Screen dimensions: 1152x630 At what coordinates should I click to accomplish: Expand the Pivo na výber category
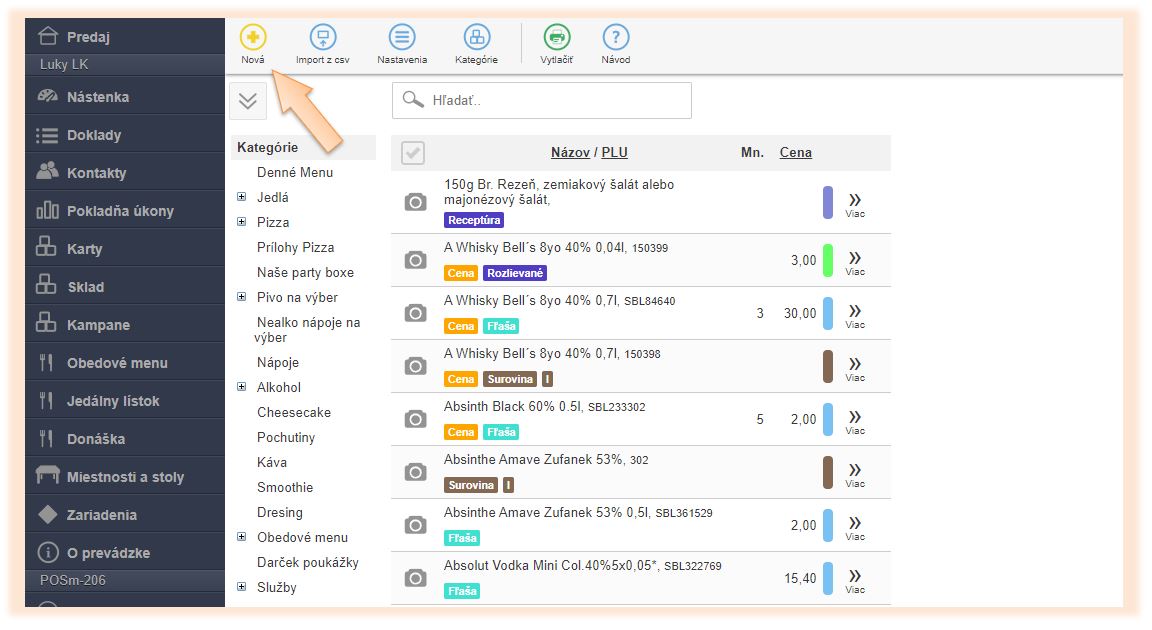pos(242,297)
